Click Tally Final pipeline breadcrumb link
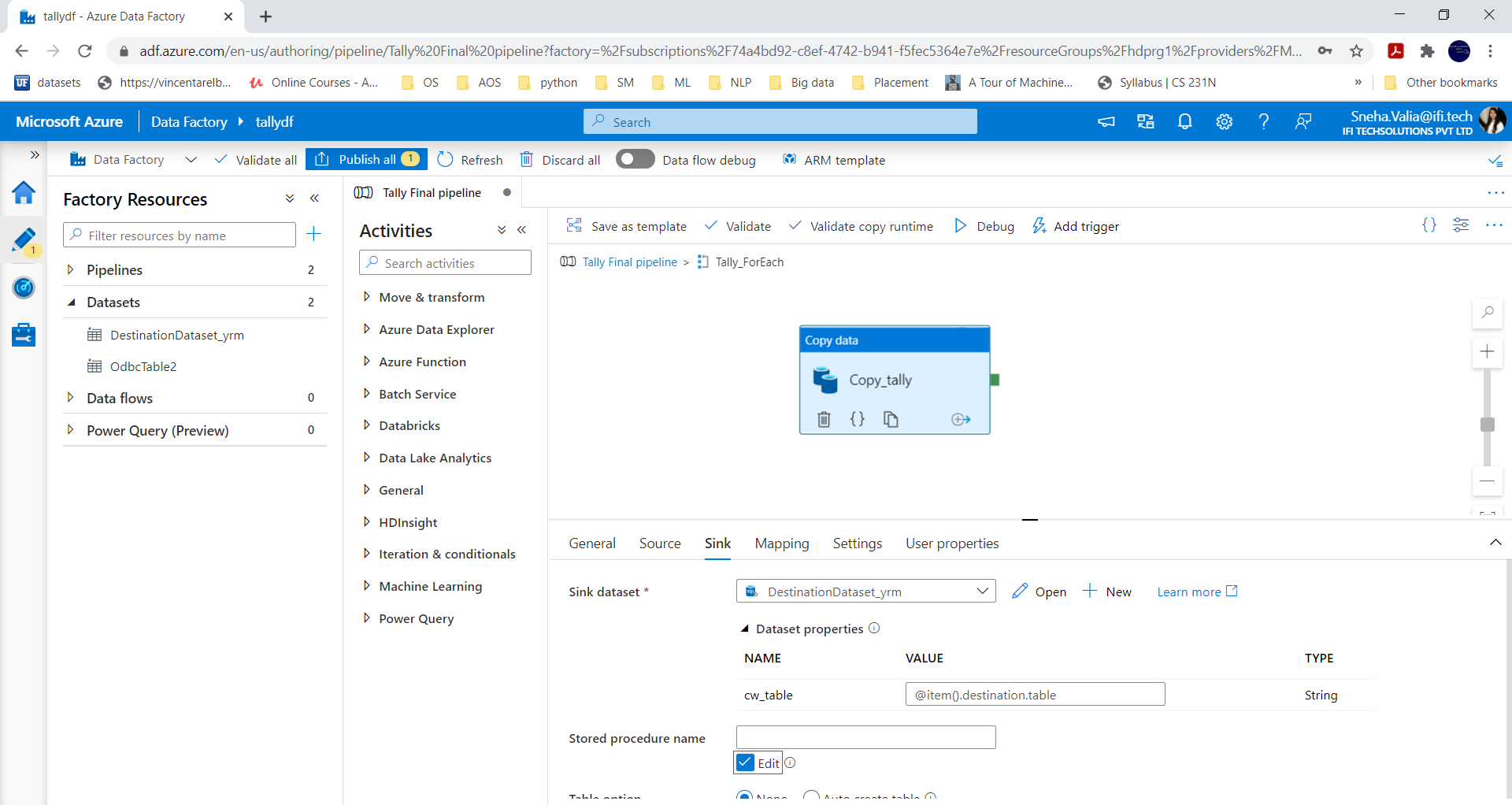1512x805 pixels. point(629,262)
